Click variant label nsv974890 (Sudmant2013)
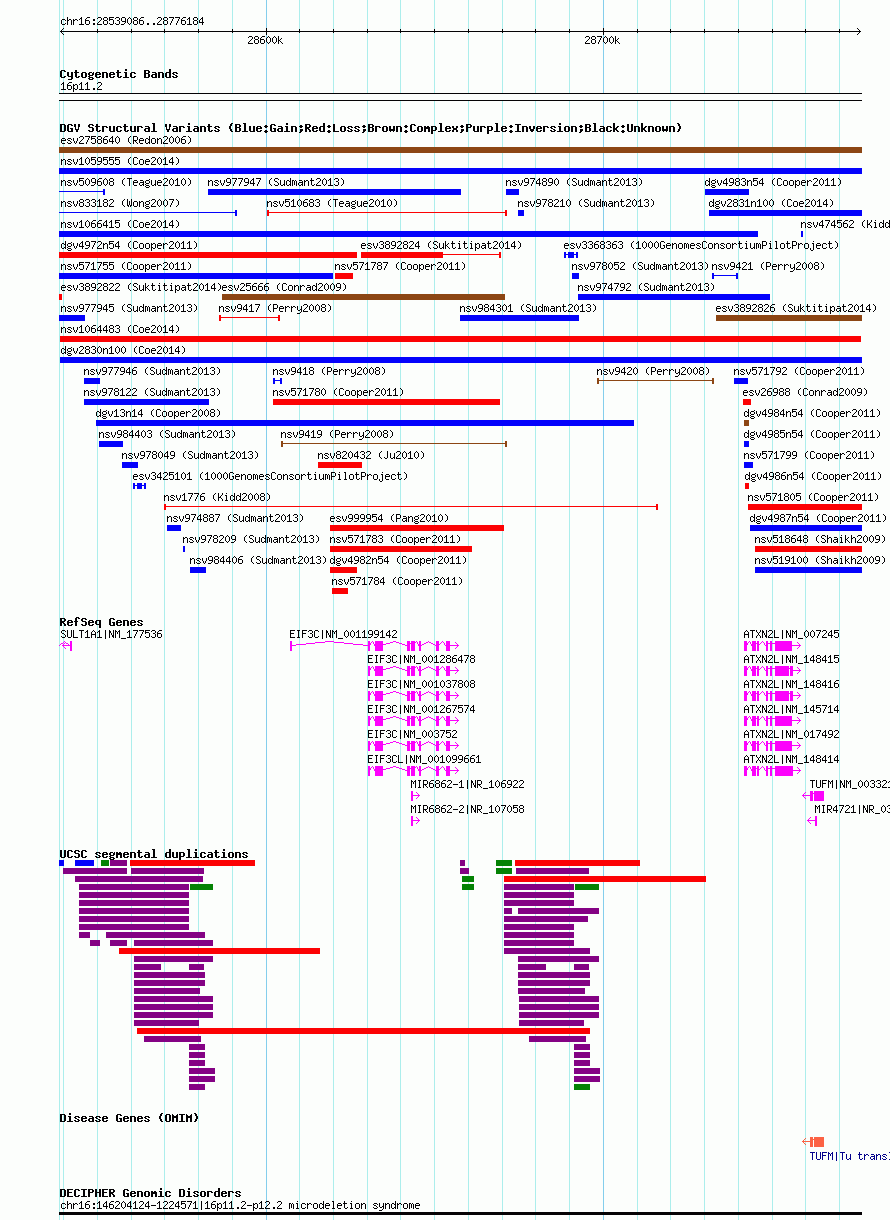The image size is (890, 1220). [574, 182]
